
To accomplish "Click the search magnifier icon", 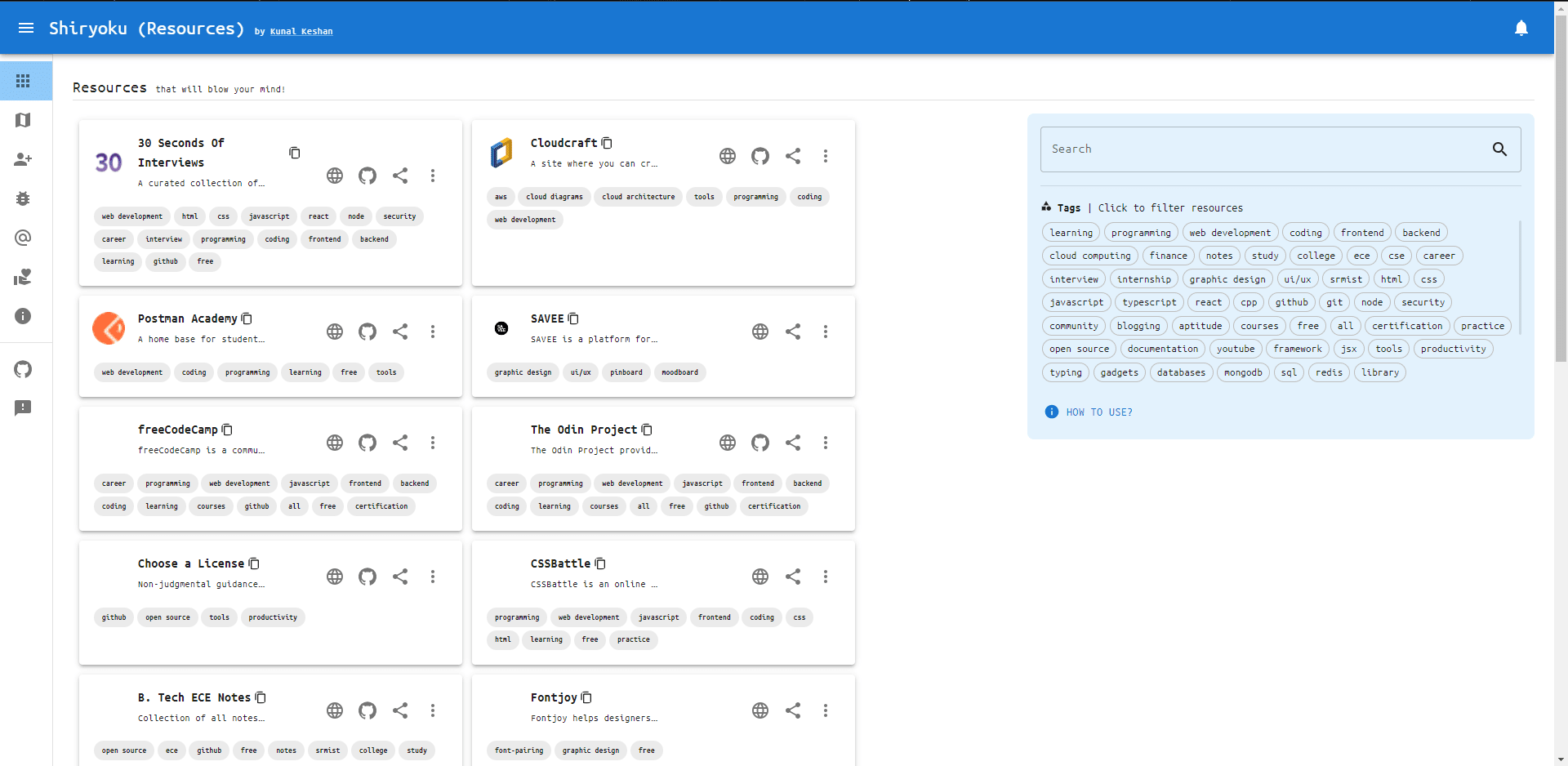I will (x=1499, y=149).
